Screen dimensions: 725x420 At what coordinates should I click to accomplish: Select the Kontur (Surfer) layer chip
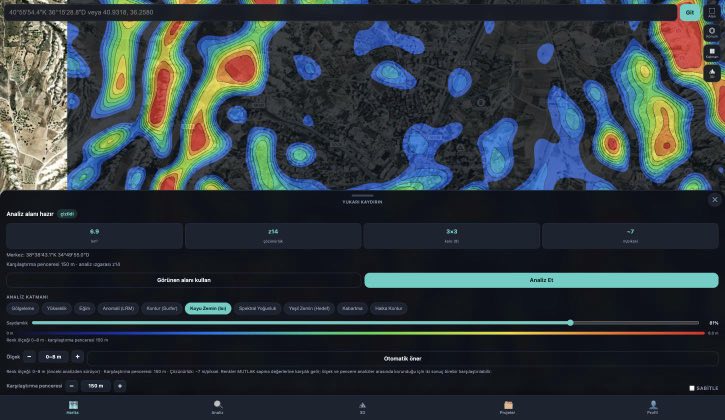point(162,309)
